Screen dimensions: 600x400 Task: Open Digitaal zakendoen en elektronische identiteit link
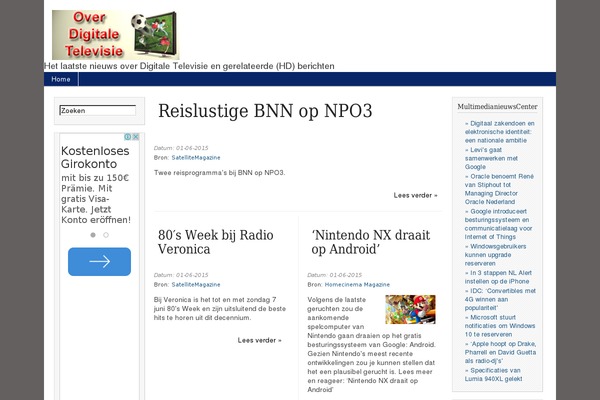[499, 132]
